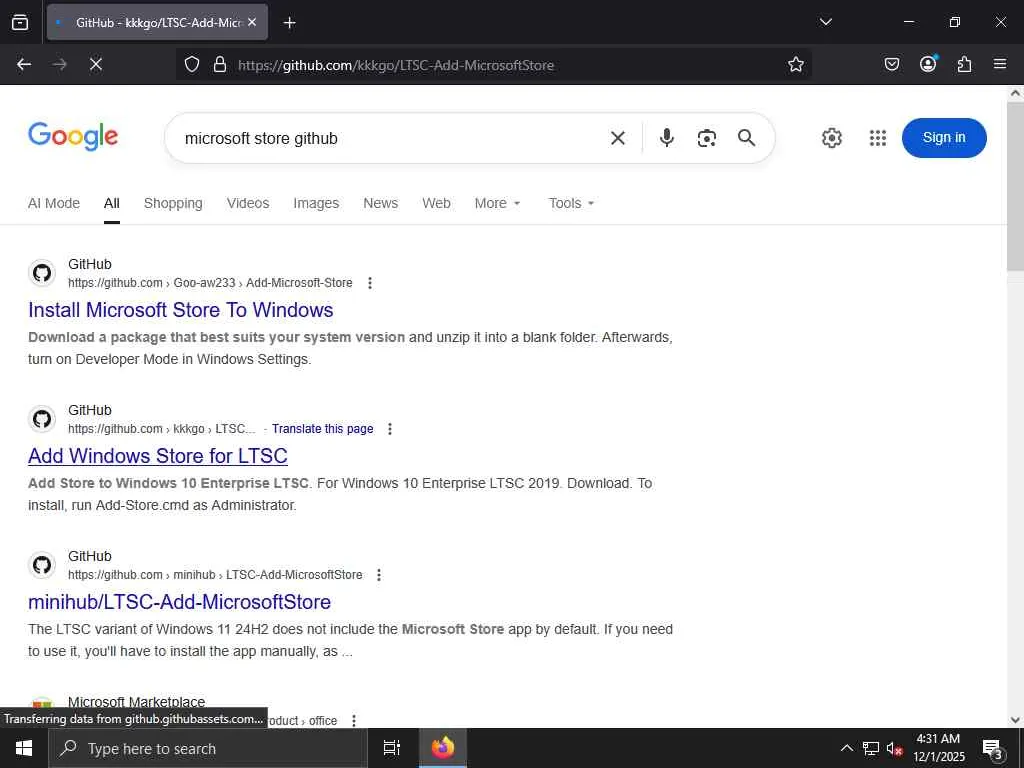Open Google quick settings gear

coord(831,138)
